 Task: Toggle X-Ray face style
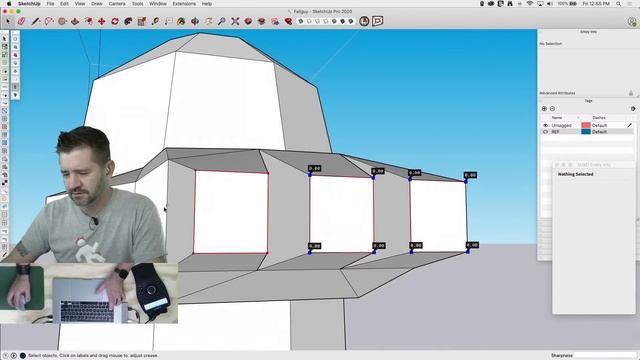point(301,21)
